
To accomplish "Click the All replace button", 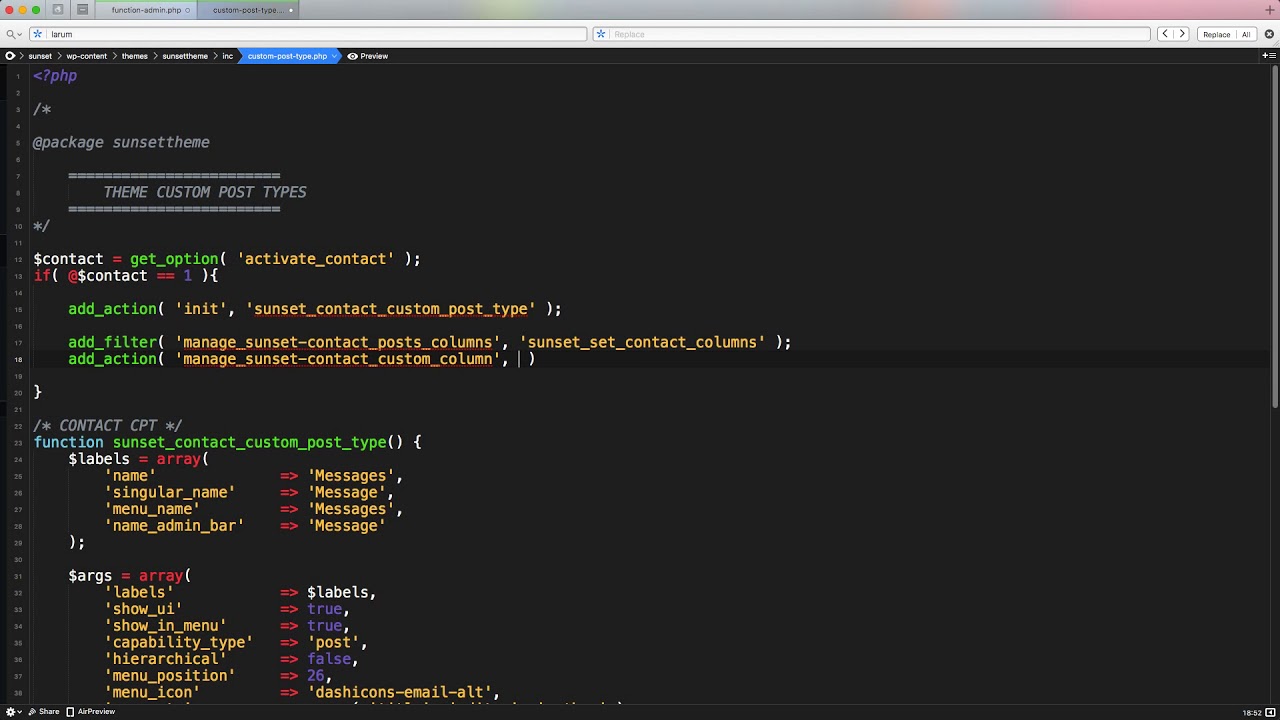I will (1246, 34).
